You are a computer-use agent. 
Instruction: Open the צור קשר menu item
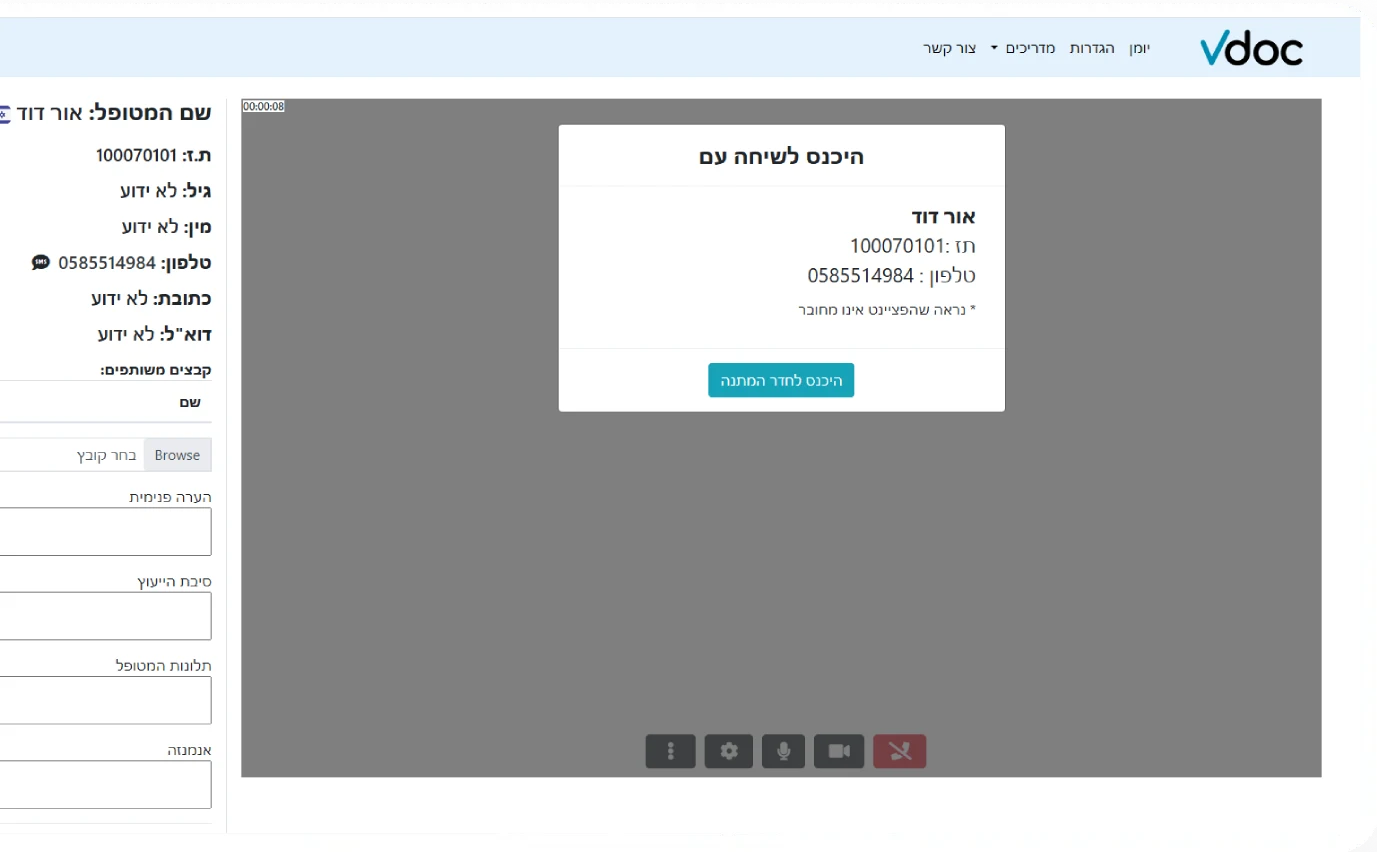(949, 48)
